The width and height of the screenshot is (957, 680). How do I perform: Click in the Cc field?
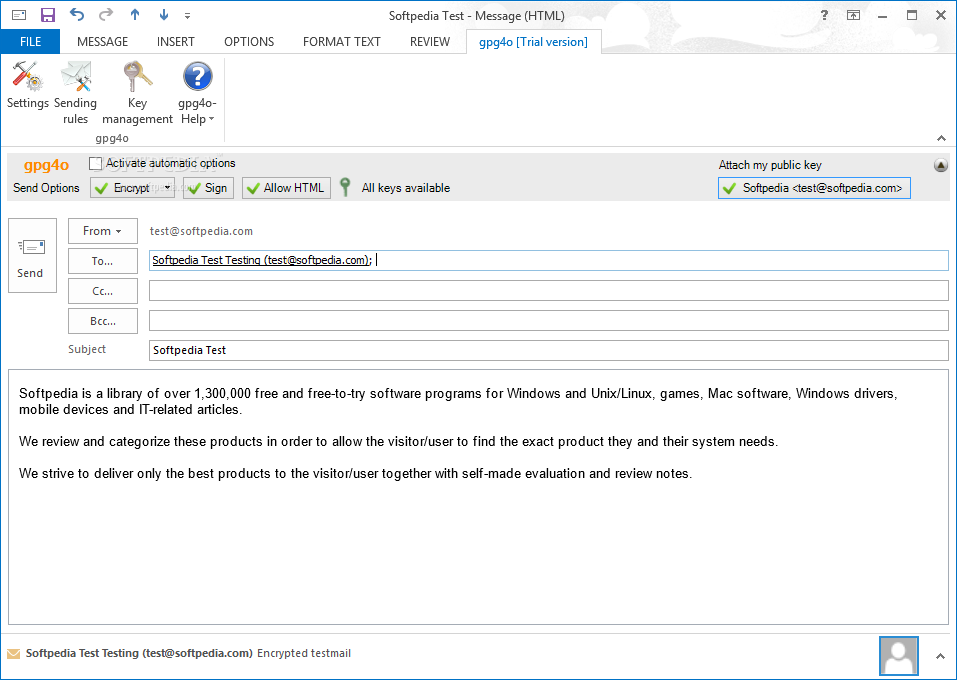[x=549, y=291]
